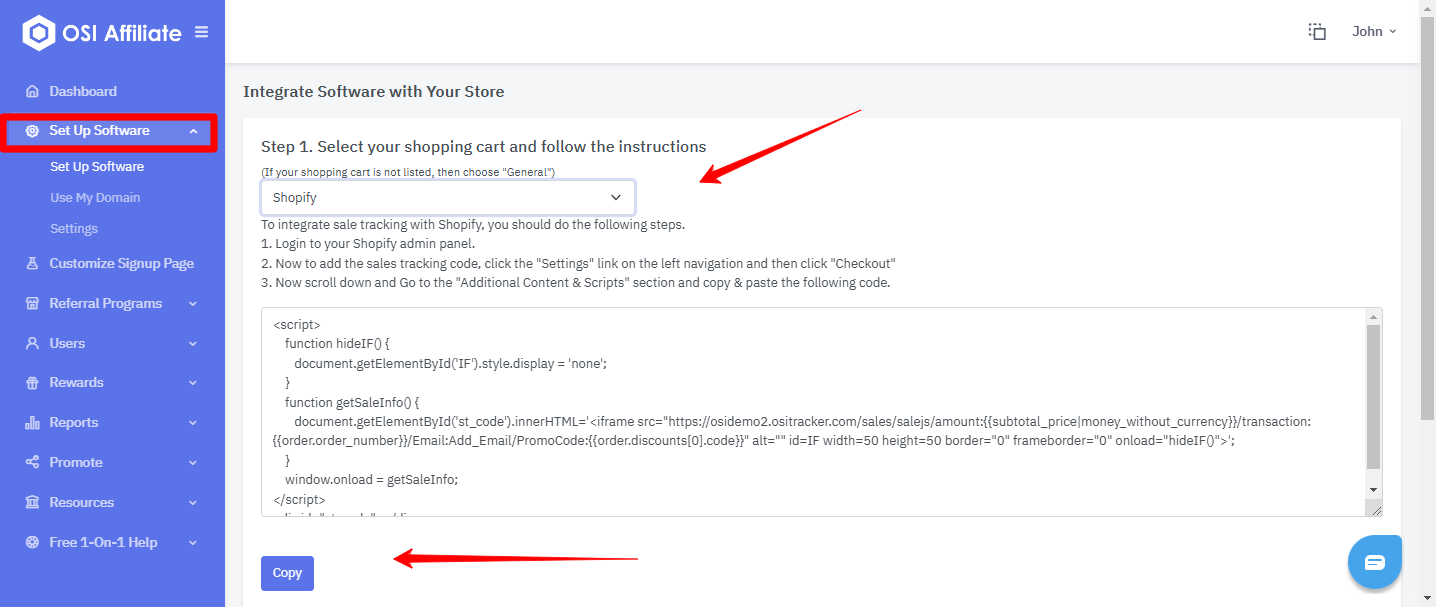Viewport: 1436px width, 607px height.
Task: Collapse the Set Up Software chevron
Action: [193, 131]
